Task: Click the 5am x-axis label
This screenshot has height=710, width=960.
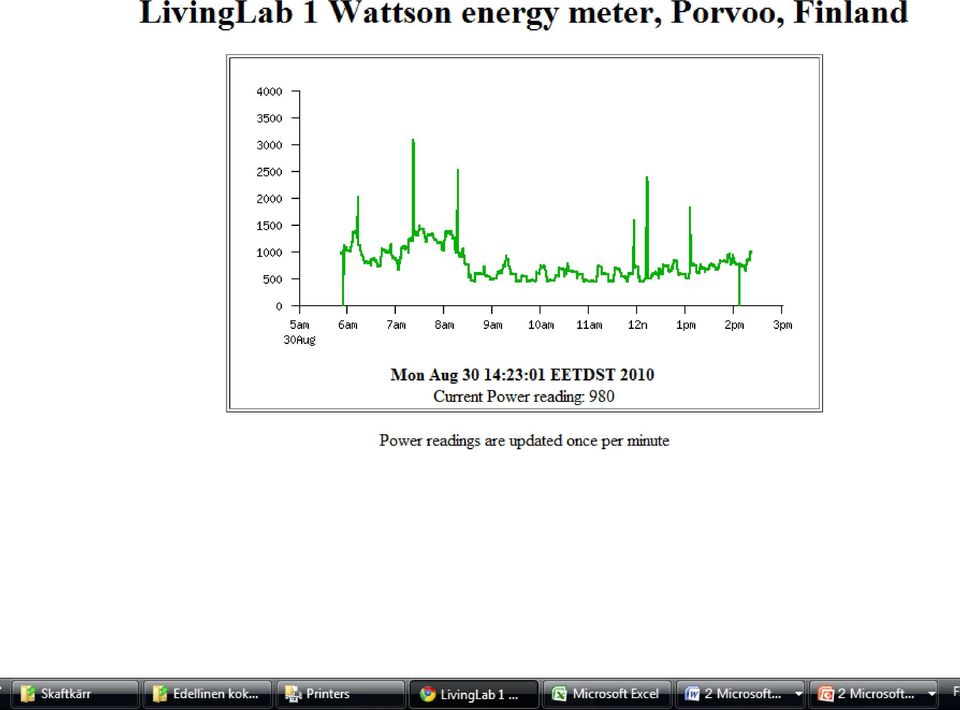Action: [299, 325]
